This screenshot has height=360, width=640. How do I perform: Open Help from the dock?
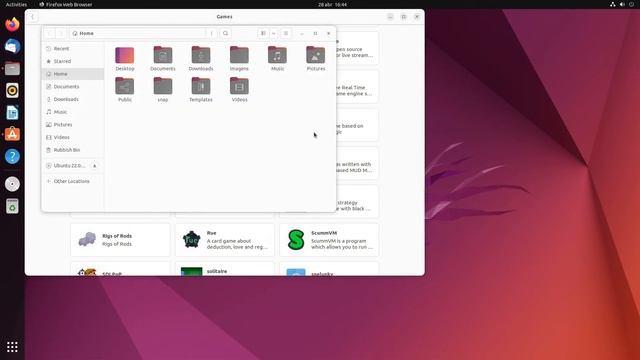(12, 156)
